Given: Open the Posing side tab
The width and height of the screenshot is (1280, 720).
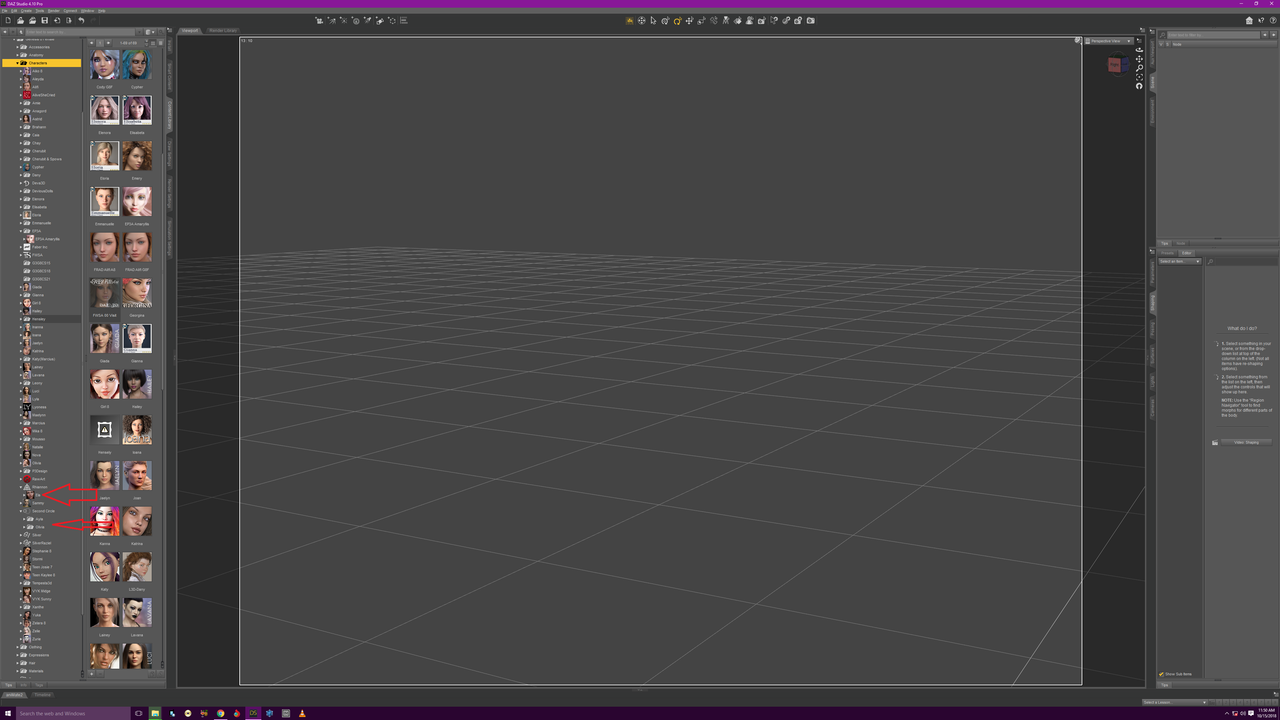Looking at the screenshot, I should coord(1152,328).
